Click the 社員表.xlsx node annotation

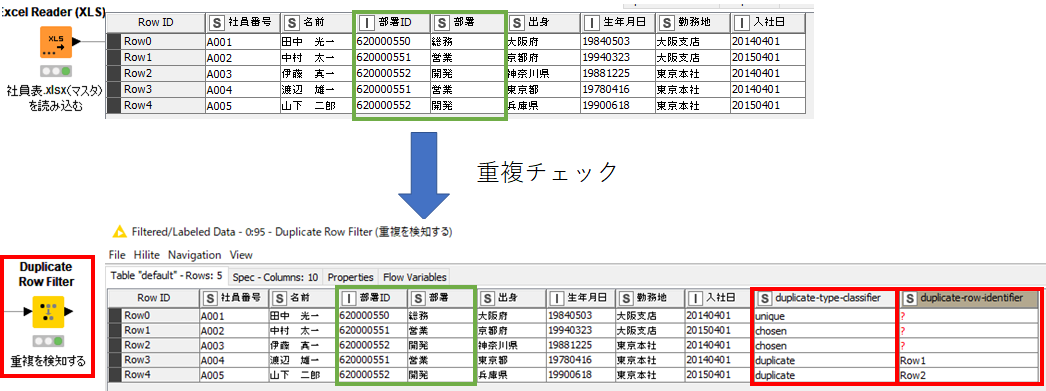pos(54,97)
